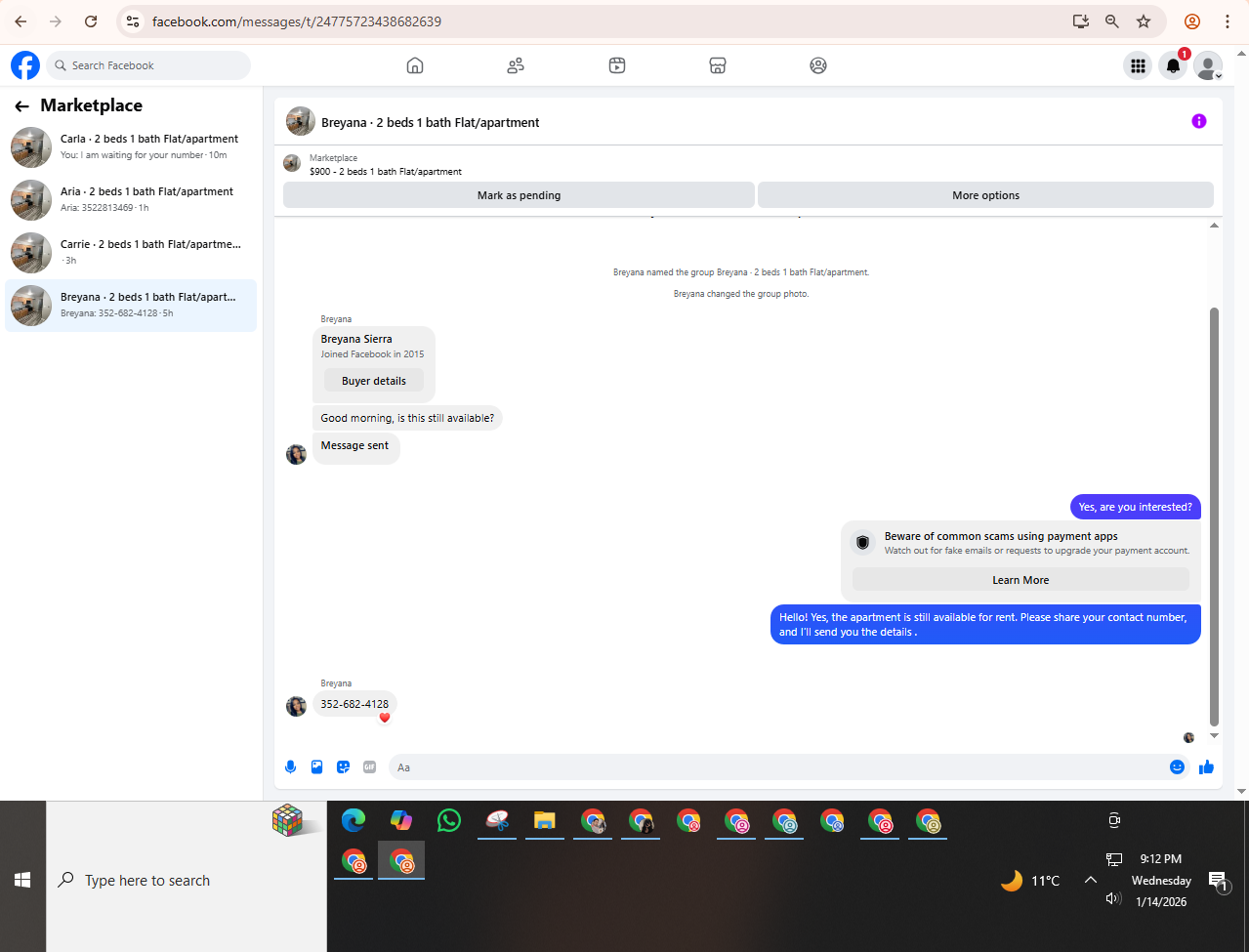Image resolution: width=1249 pixels, height=952 pixels.
Task: Open the Groups icon in top nav
Action: 818,65
